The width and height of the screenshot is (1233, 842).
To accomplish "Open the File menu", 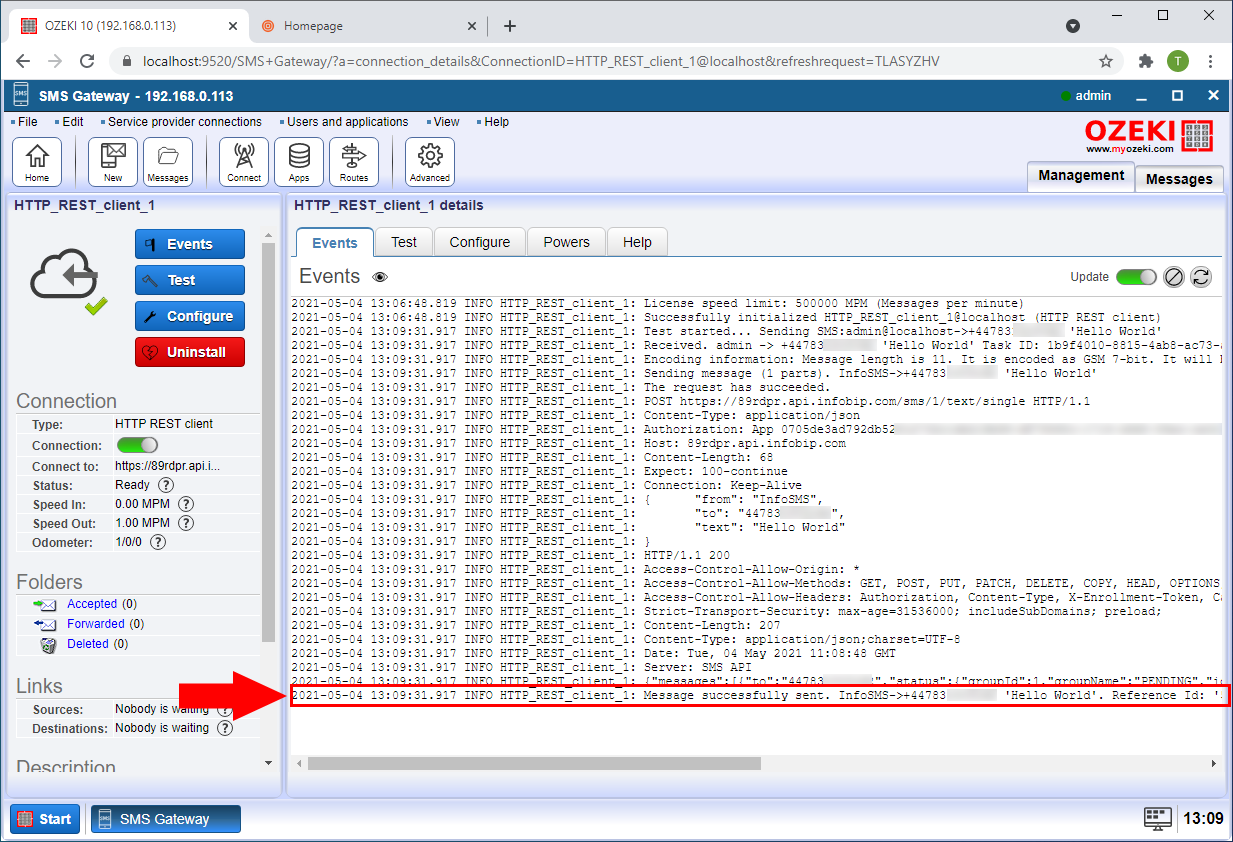I will click(27, 122).
